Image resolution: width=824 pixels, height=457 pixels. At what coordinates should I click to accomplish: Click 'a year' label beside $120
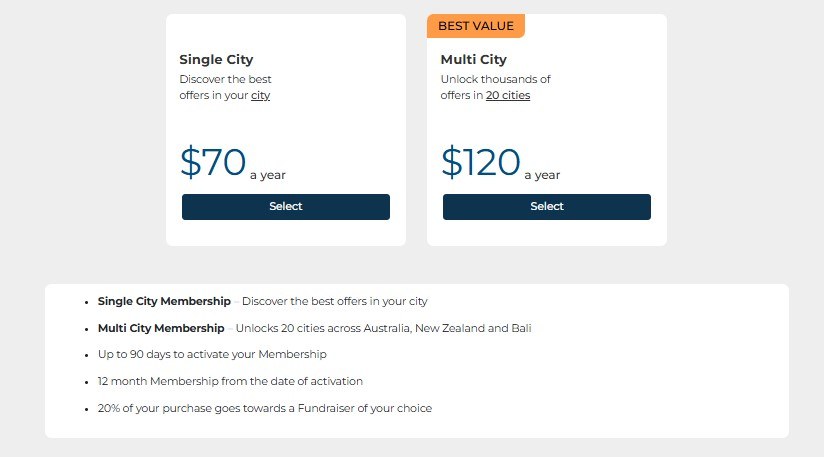[541, 175]
